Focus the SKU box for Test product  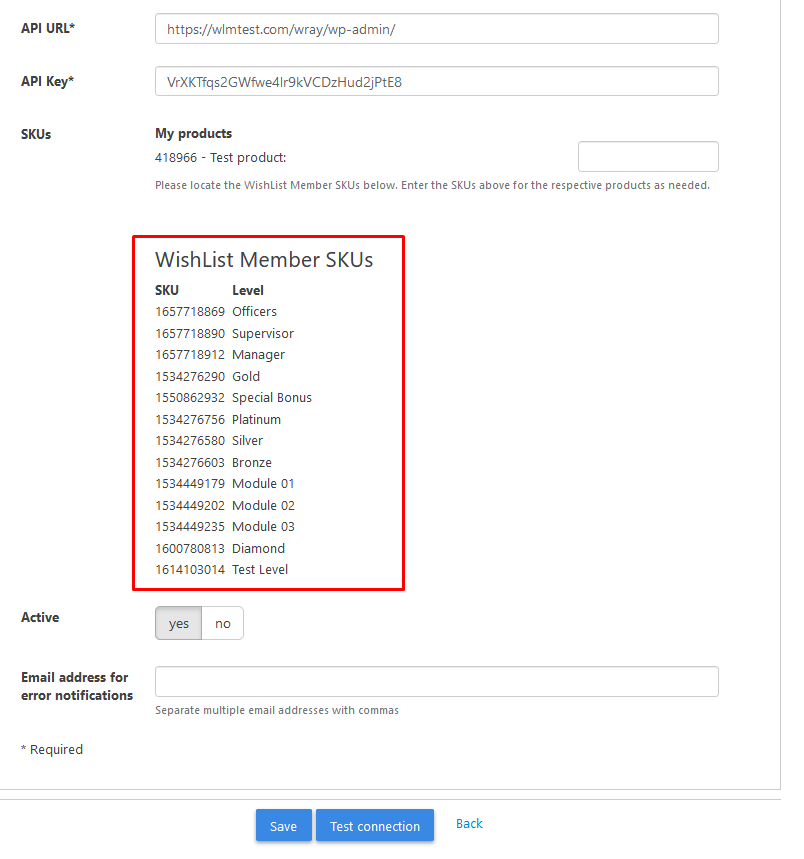(x=648, y=157)
